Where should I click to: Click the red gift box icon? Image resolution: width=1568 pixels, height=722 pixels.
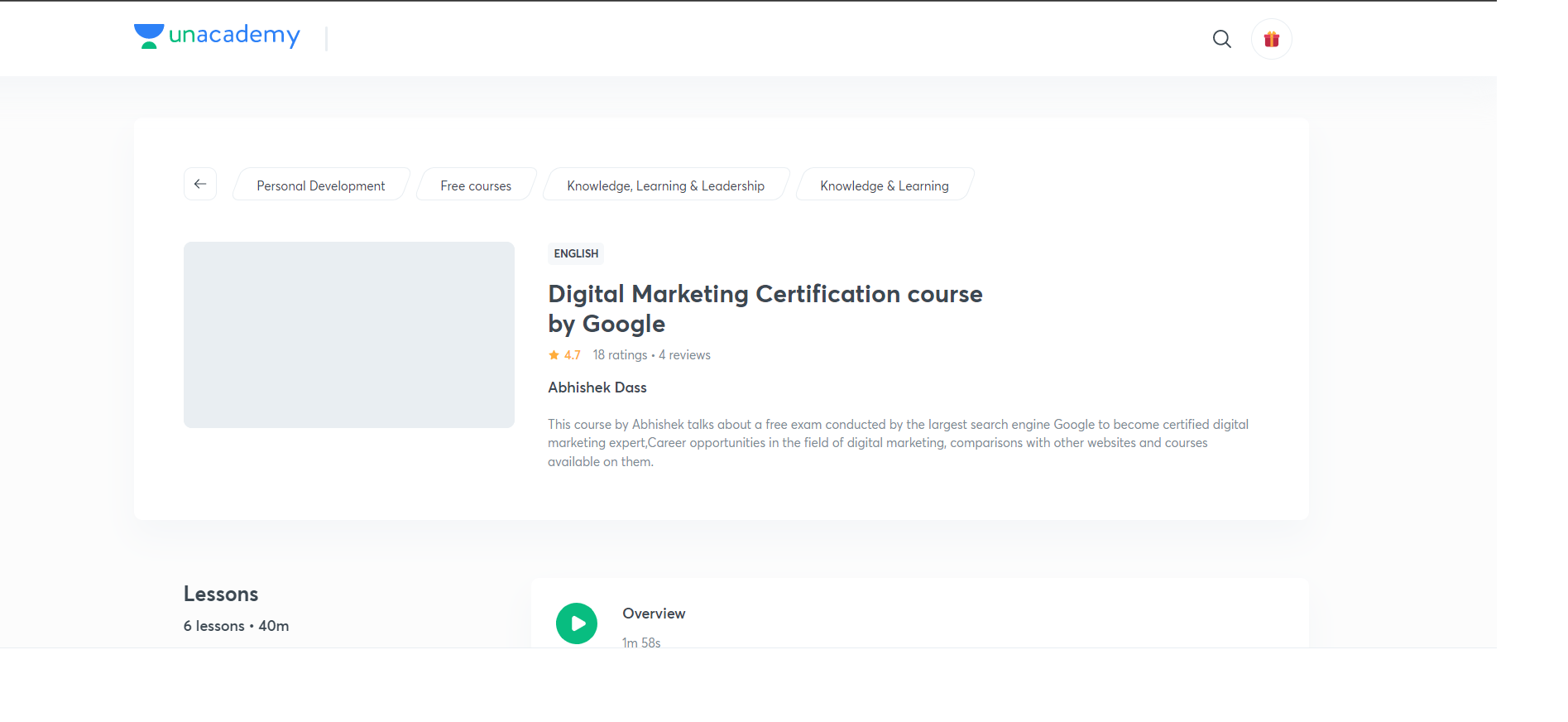[1271, 39]
